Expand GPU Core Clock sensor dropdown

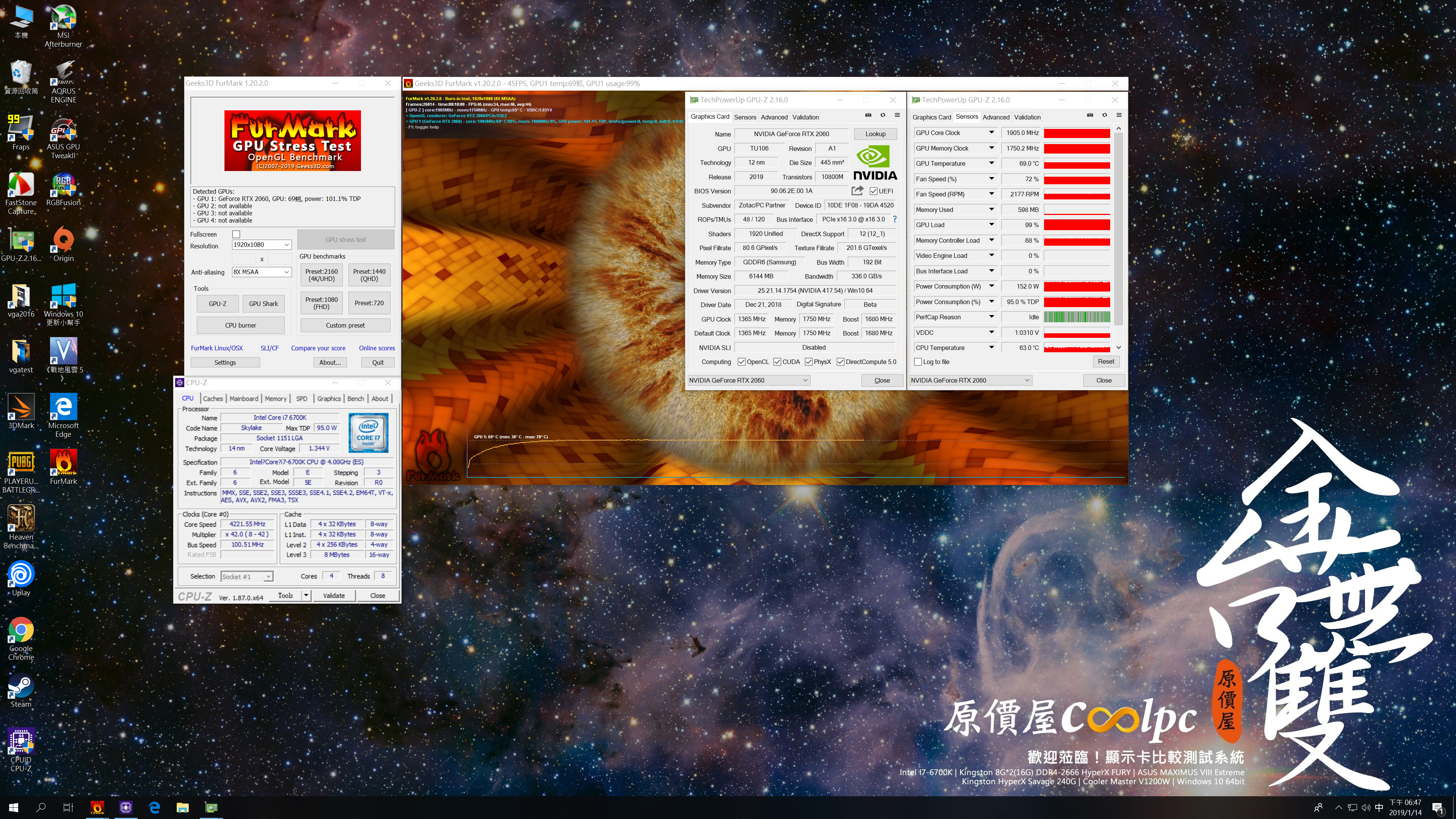(x=992, y=133)
